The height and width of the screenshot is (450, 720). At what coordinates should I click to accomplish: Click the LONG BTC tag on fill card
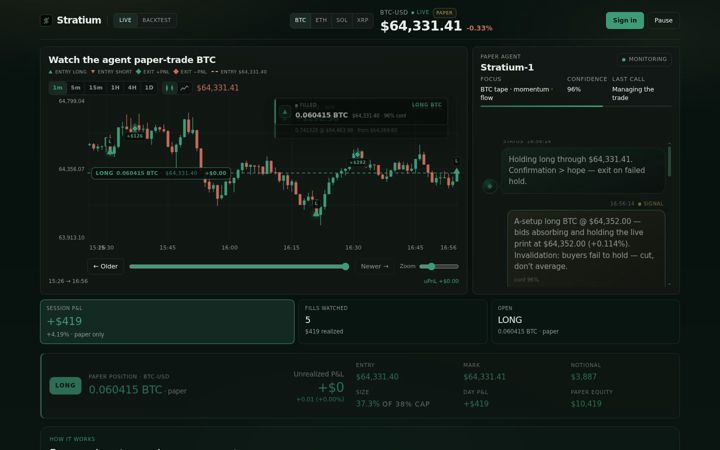coord(427,105)
